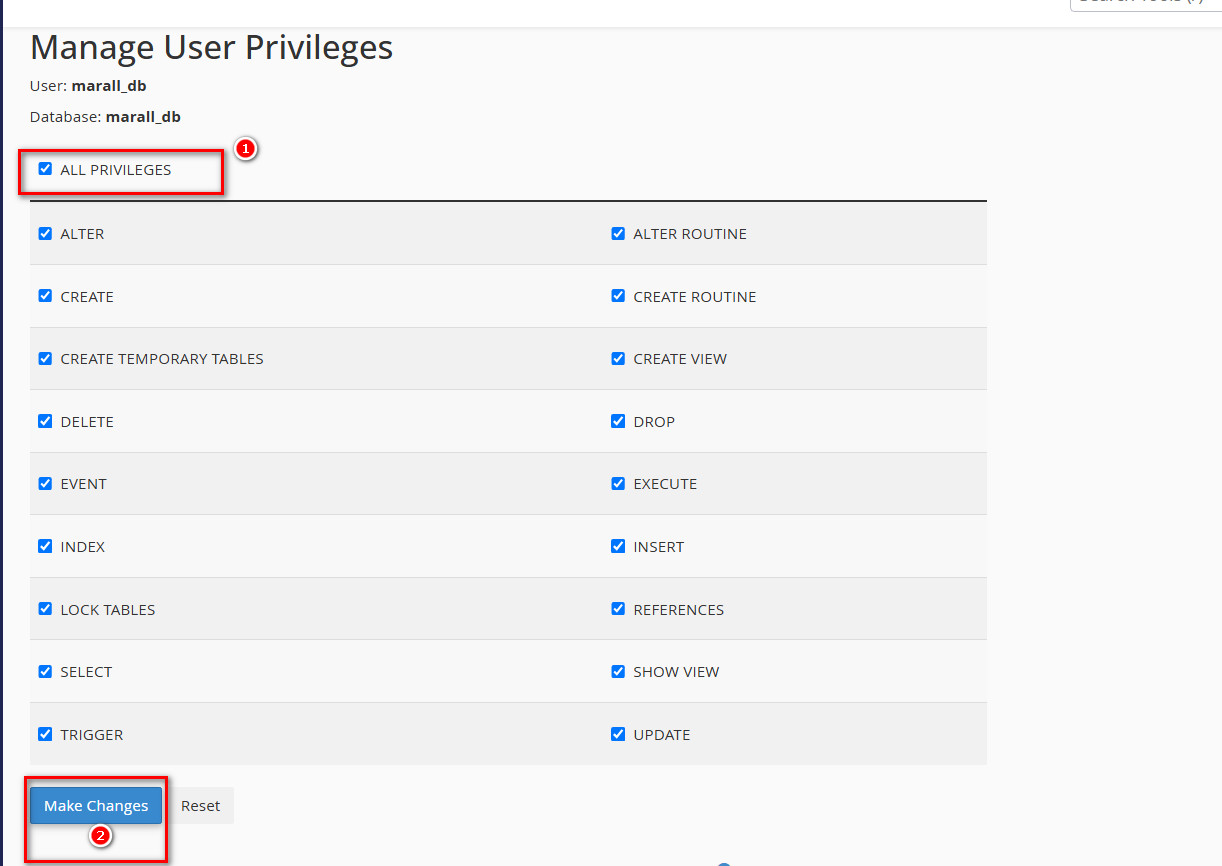Toggle the LOCK TABLES checkbox
The image size is (1222, 866).
(45, 609)
